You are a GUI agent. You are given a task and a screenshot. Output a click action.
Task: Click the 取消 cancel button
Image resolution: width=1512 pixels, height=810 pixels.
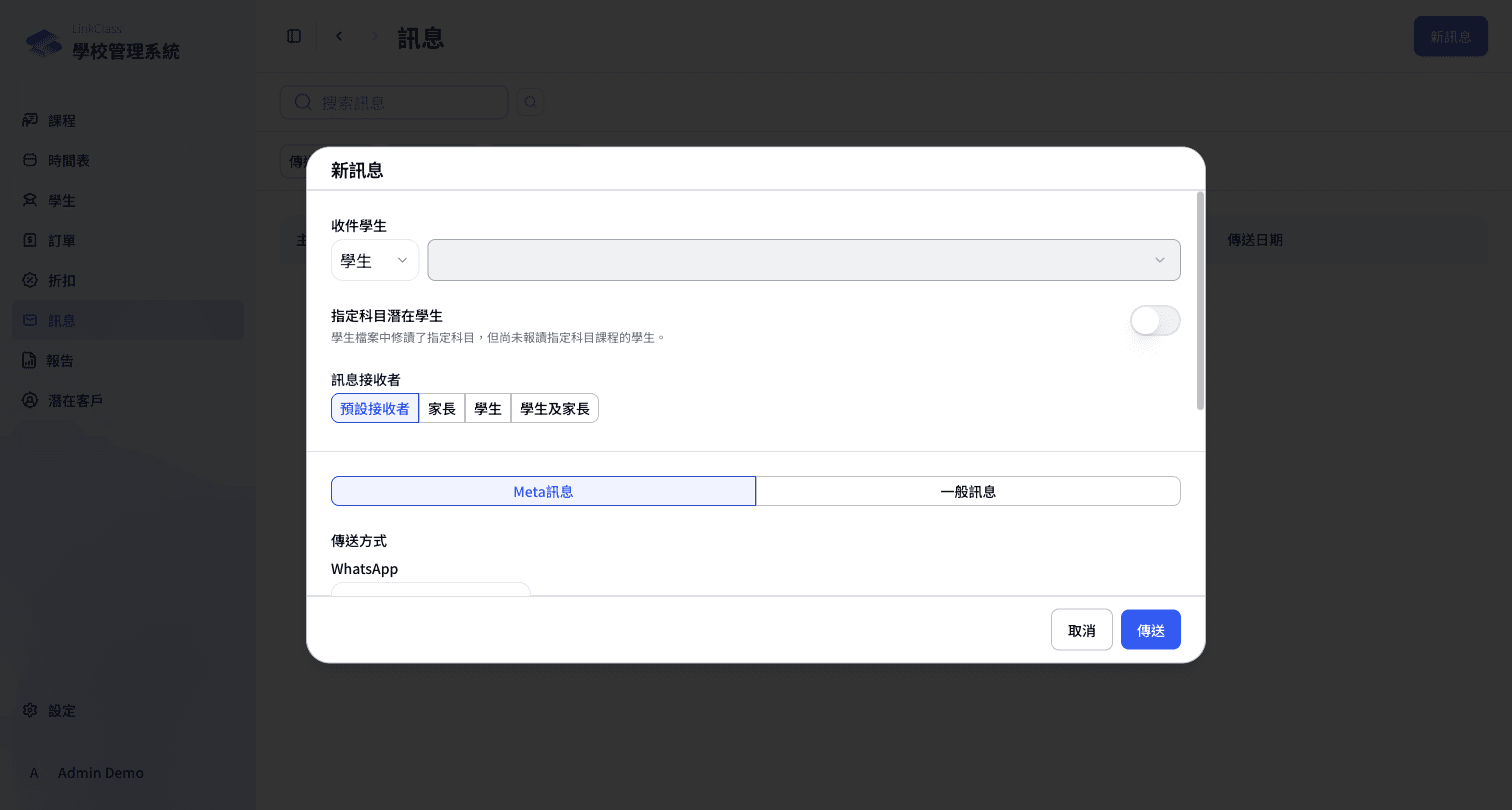(x=1082, y=630)
